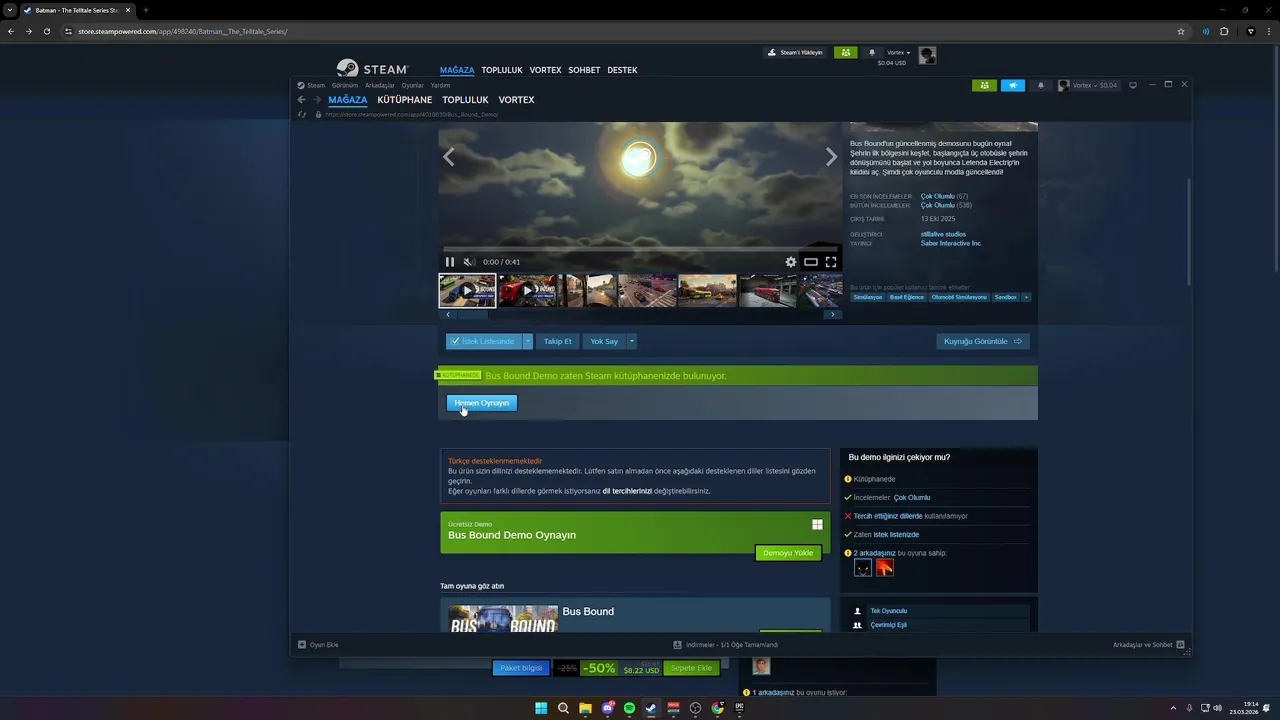
Task: Open Arkadaşlar menu in client
Action: coord(380,86)
